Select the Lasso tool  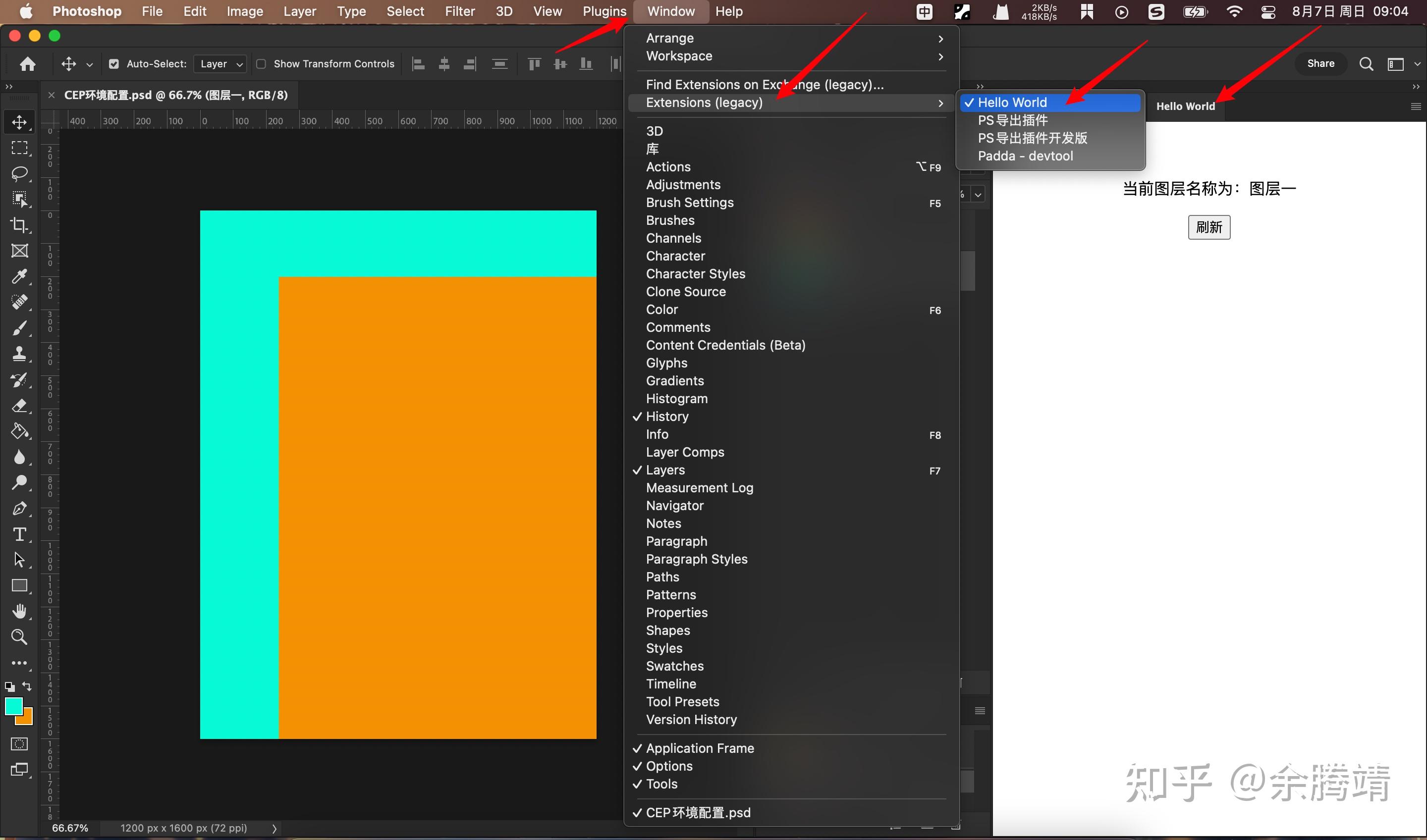tap(19, 173)
